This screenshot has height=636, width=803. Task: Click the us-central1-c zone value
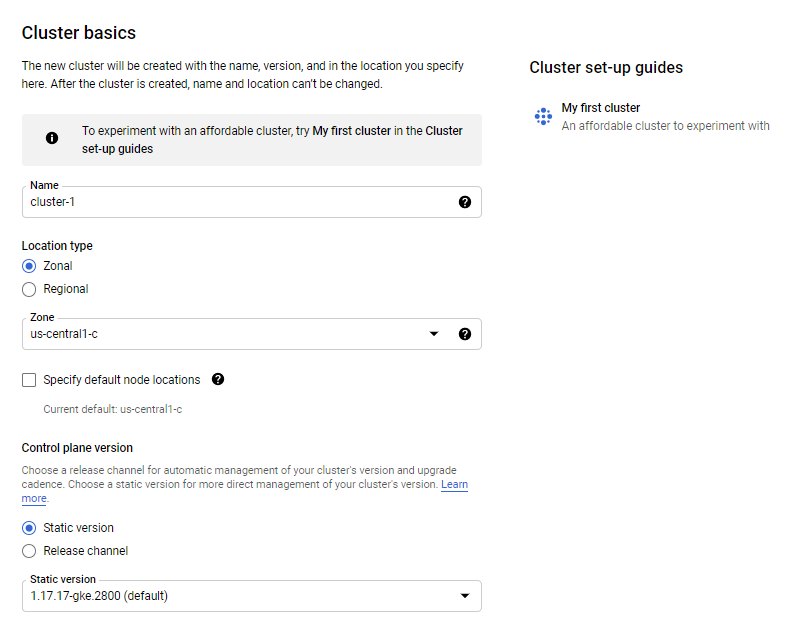pos(65,334)
